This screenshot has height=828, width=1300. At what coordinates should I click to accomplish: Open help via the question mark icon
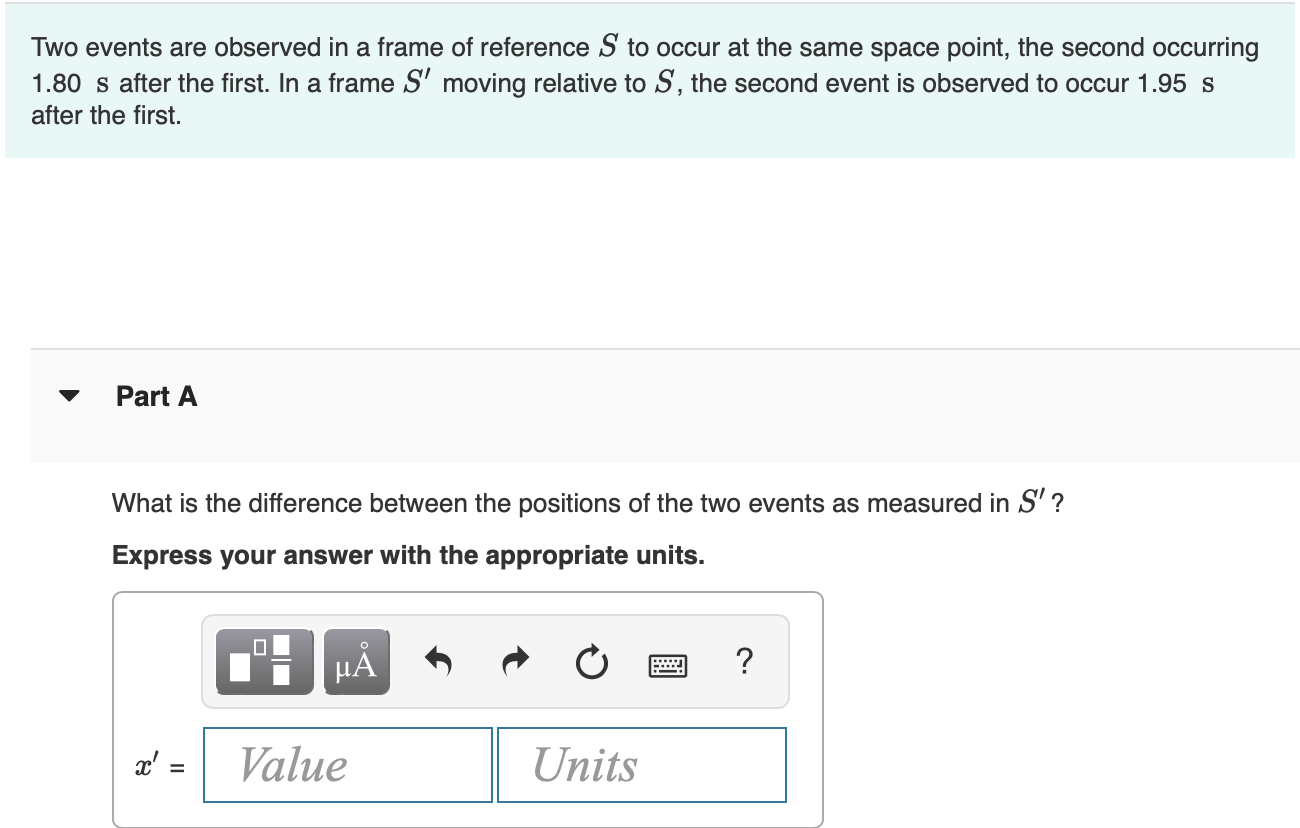coord(744,661)
